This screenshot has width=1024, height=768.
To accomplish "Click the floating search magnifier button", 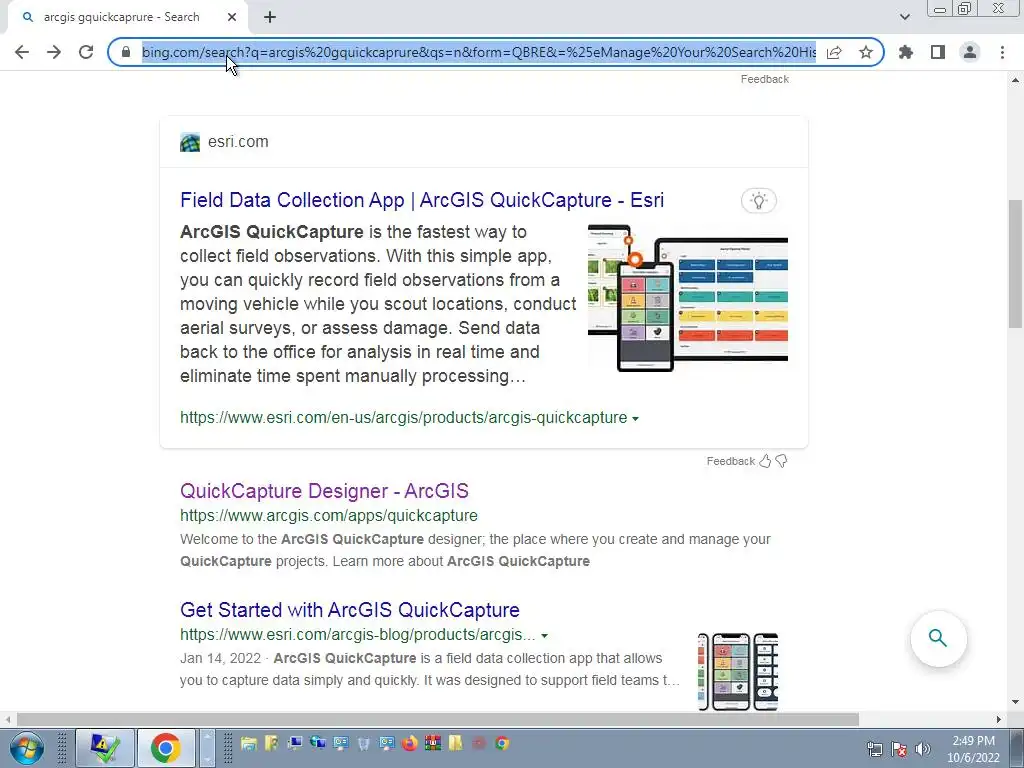I will click(938, 638).
